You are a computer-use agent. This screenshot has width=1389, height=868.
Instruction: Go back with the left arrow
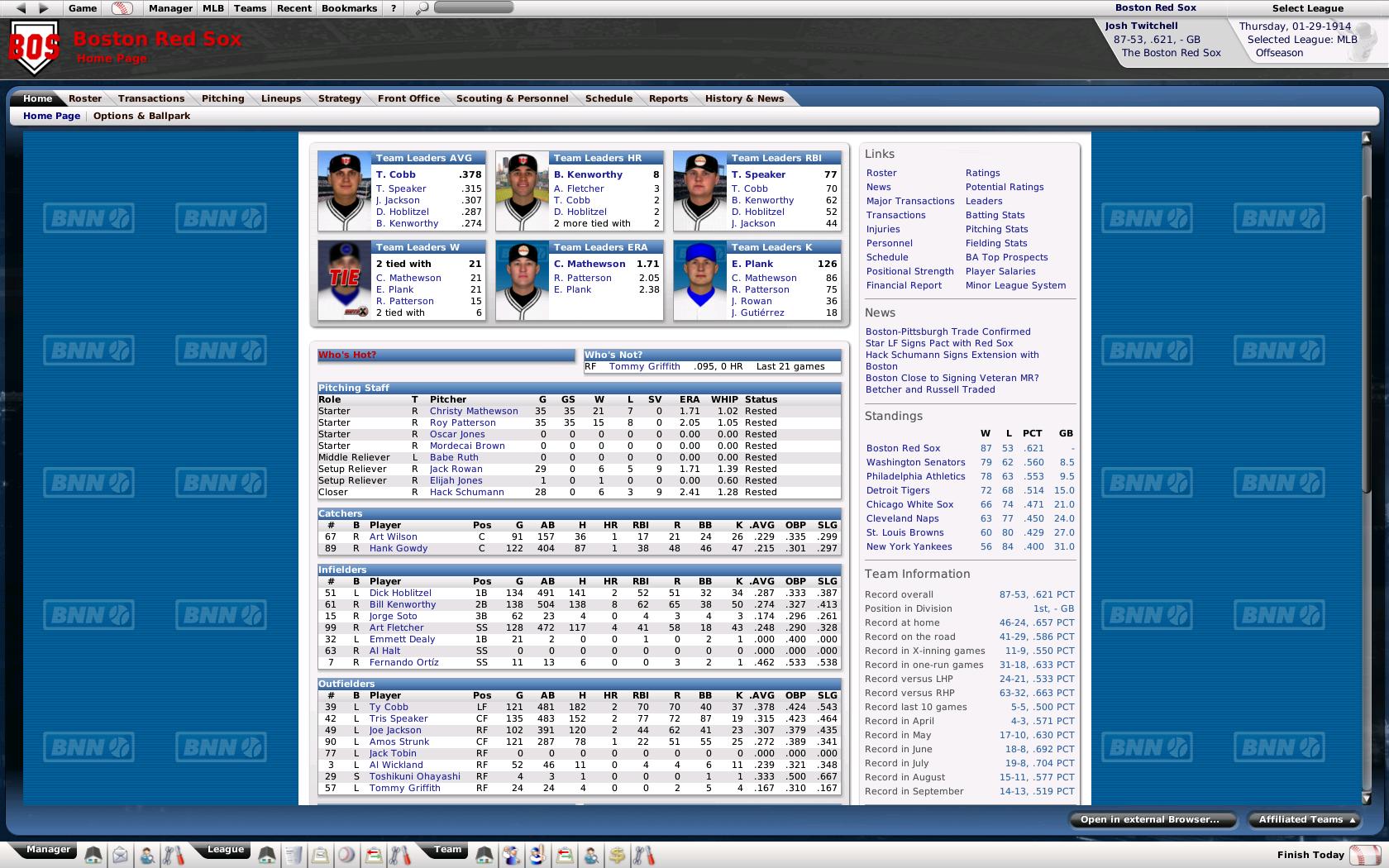pyautogui.click(x=21, y=8)
